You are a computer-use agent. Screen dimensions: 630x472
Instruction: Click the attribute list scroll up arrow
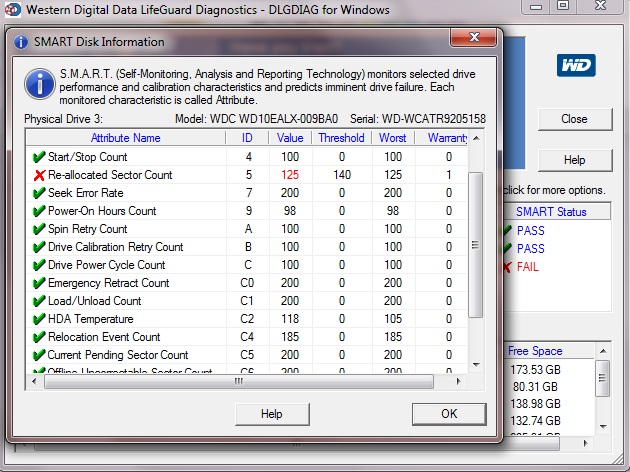(x=476, y=138)
